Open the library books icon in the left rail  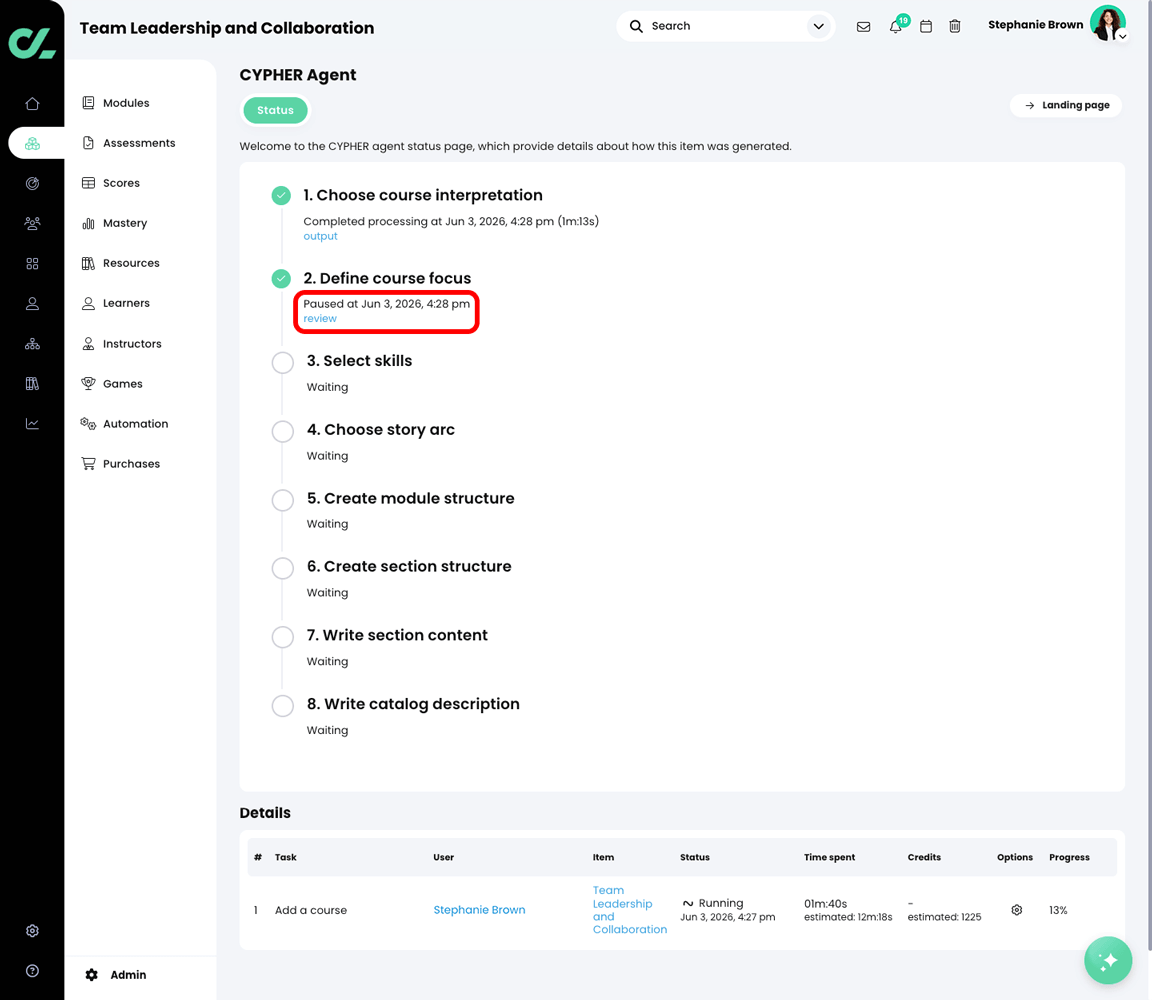pyautogui.click(x=32, y=384)
